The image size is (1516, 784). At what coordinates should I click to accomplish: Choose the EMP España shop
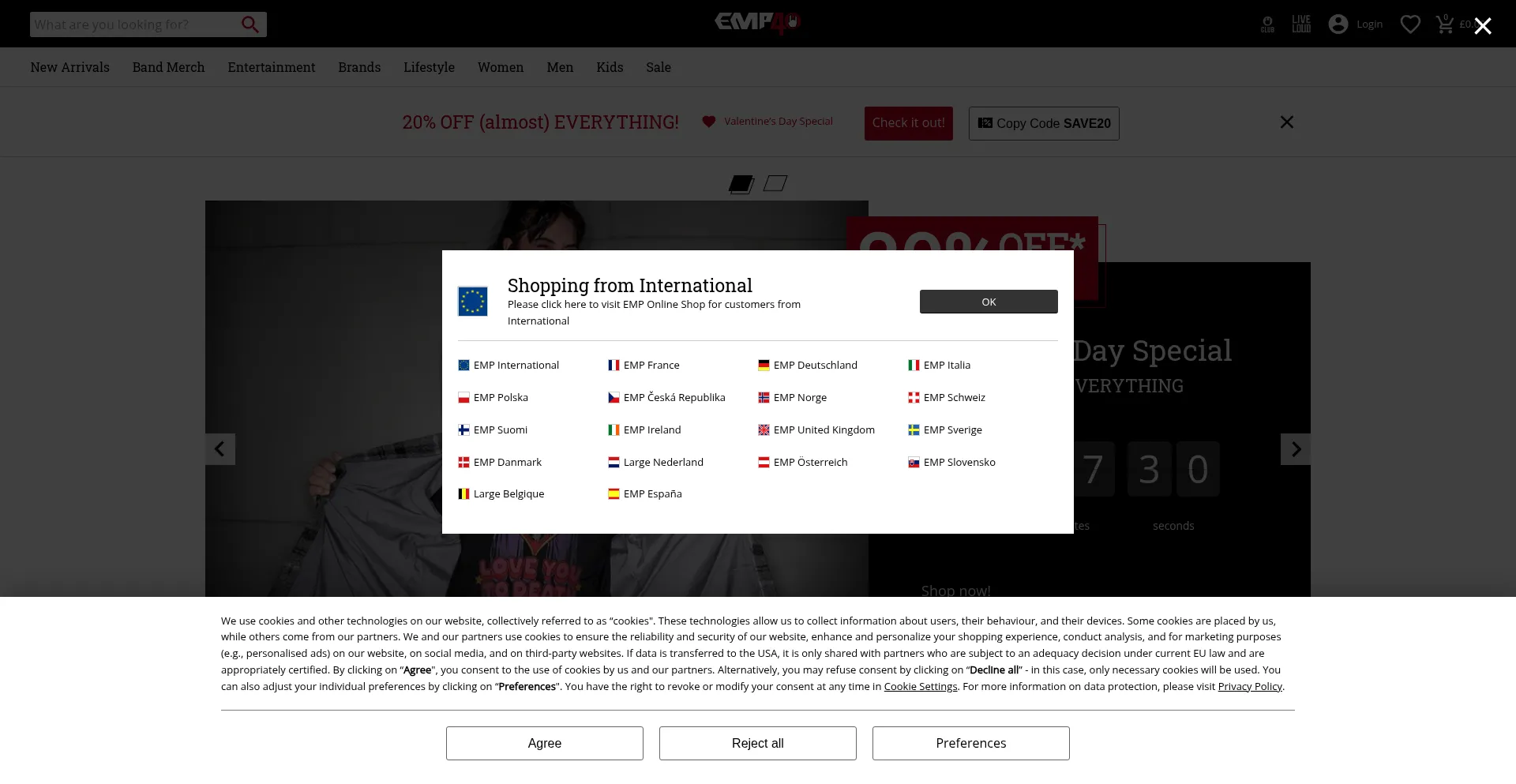pyautogui.click(x=645, y=493)
